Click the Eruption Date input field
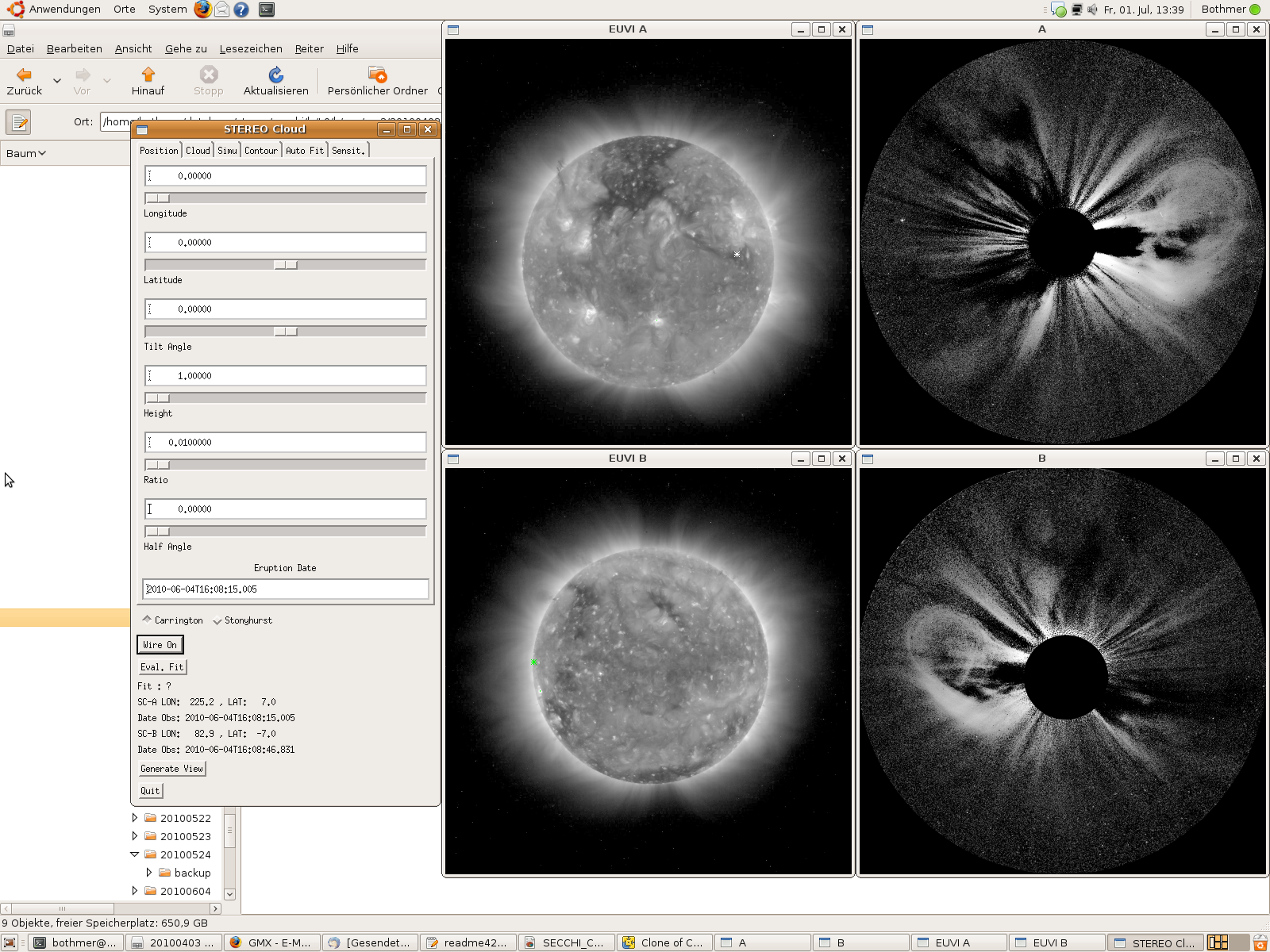The image size is (1270, 952). (286, 589)
